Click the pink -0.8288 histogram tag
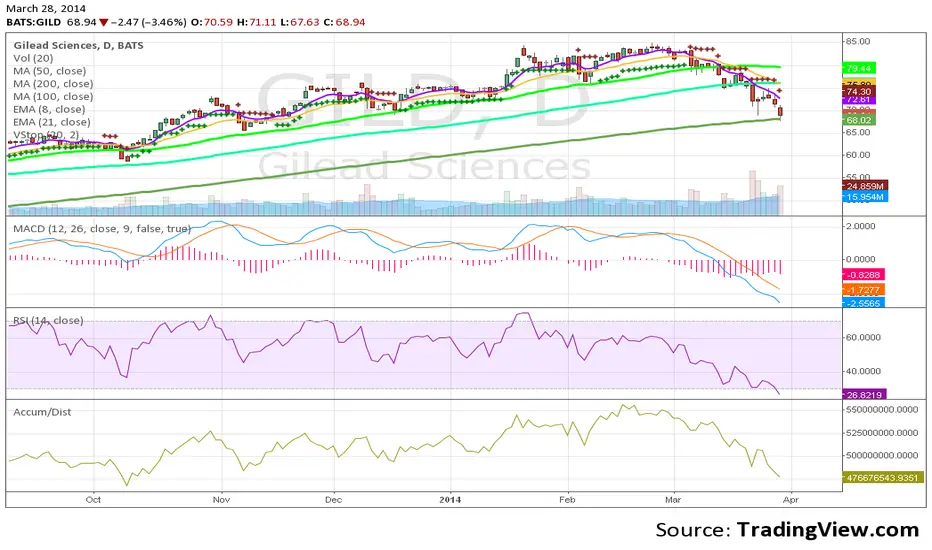 tap(864, 275)
